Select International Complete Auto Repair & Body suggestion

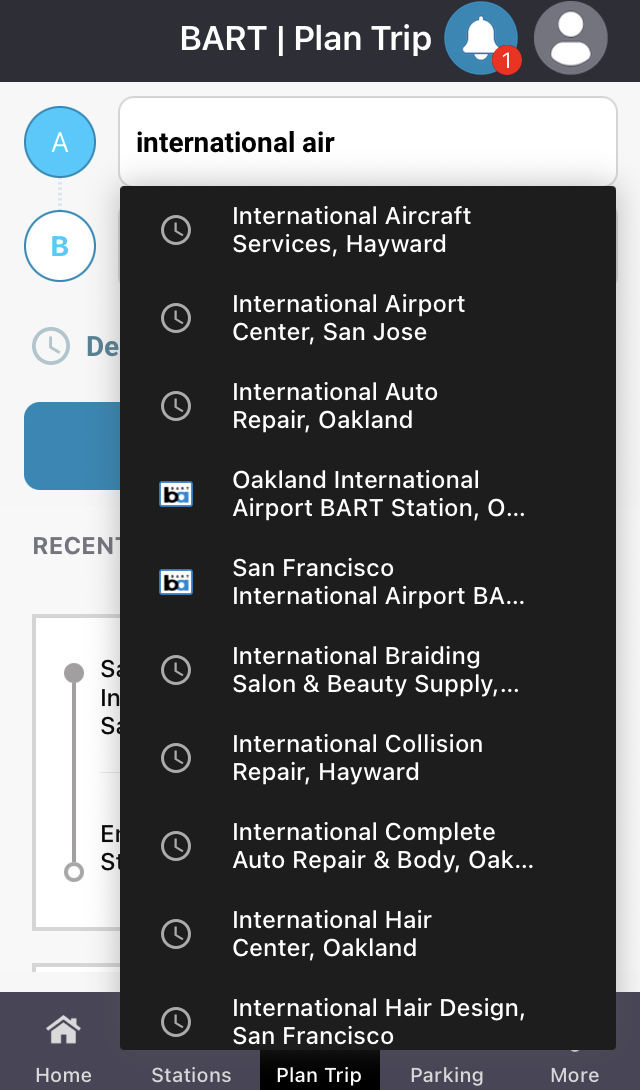368,846
